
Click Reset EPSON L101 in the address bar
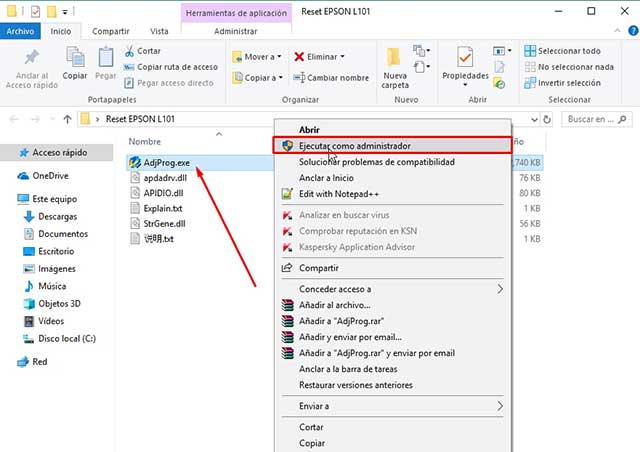(x=140, y=119)
